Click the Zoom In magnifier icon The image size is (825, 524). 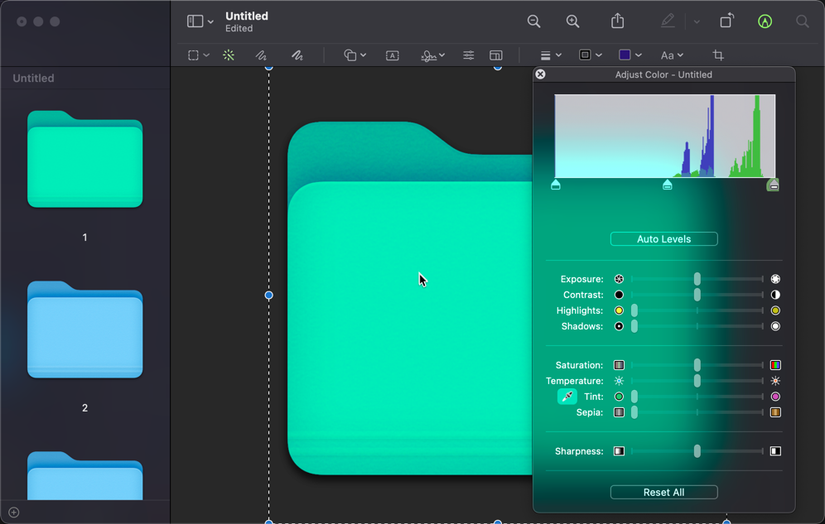pos(572,21)
